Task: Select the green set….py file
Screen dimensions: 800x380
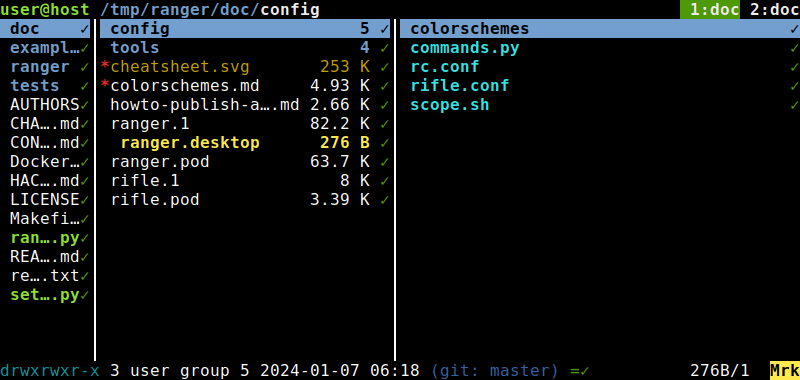Action: (45, 295)
